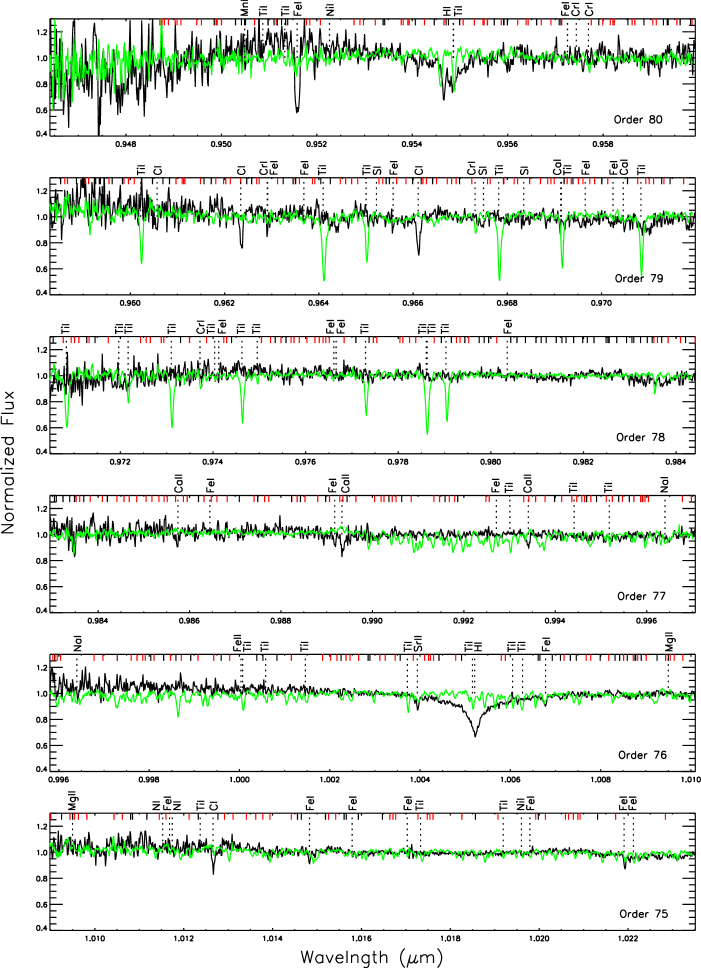Click the 'Order 78' panel label
Viewport: 701px width, 968px height.
(641, 437)
